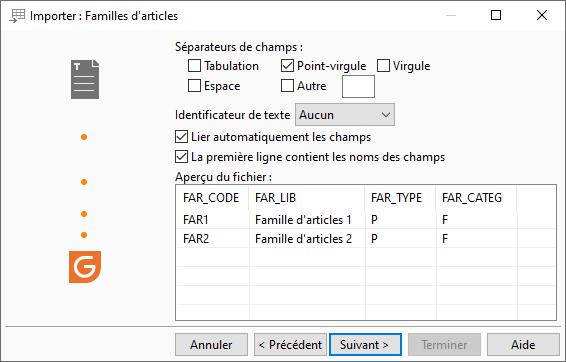Click the Suivant button to continue

365,345
